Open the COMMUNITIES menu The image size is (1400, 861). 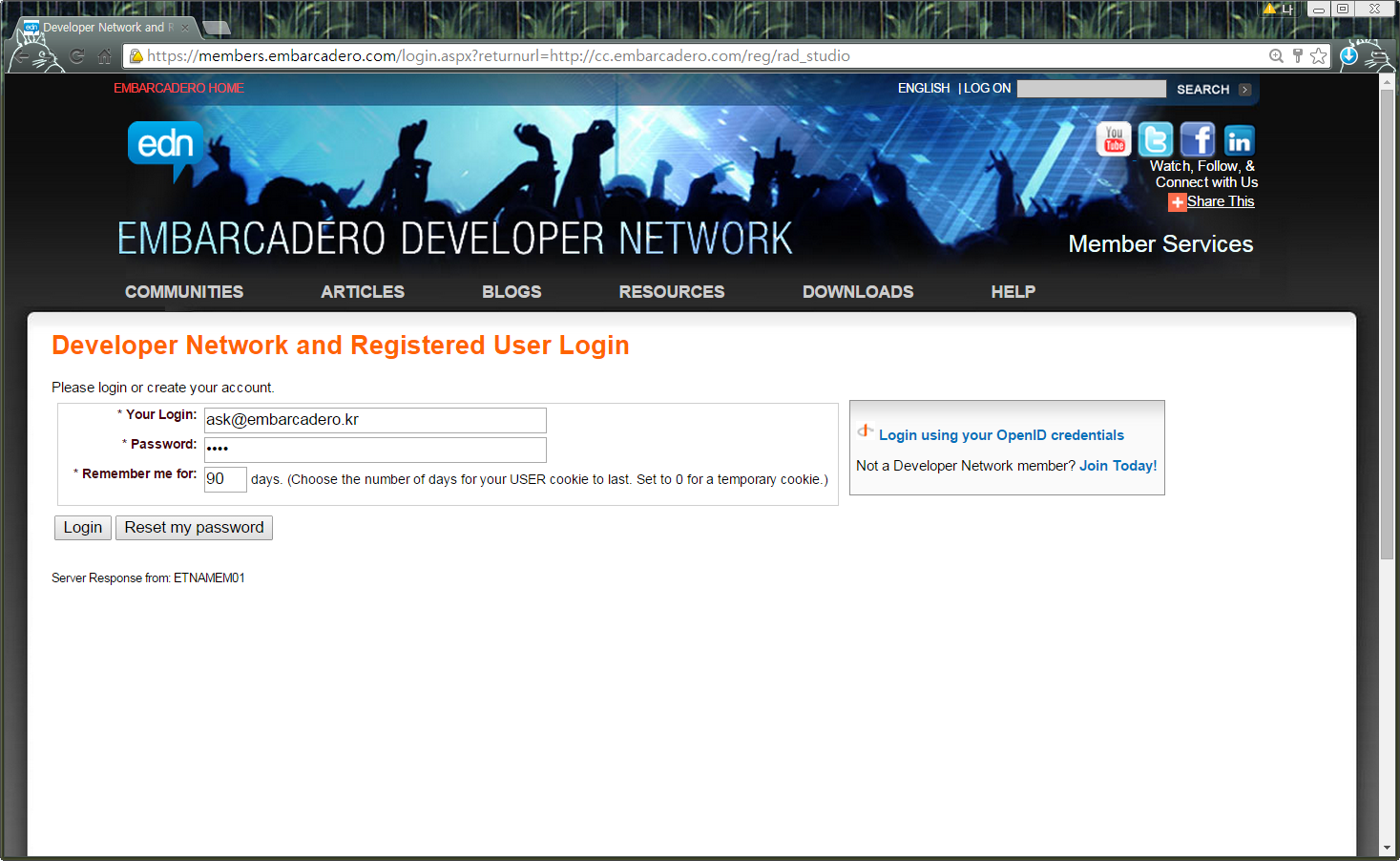point(184,292)
